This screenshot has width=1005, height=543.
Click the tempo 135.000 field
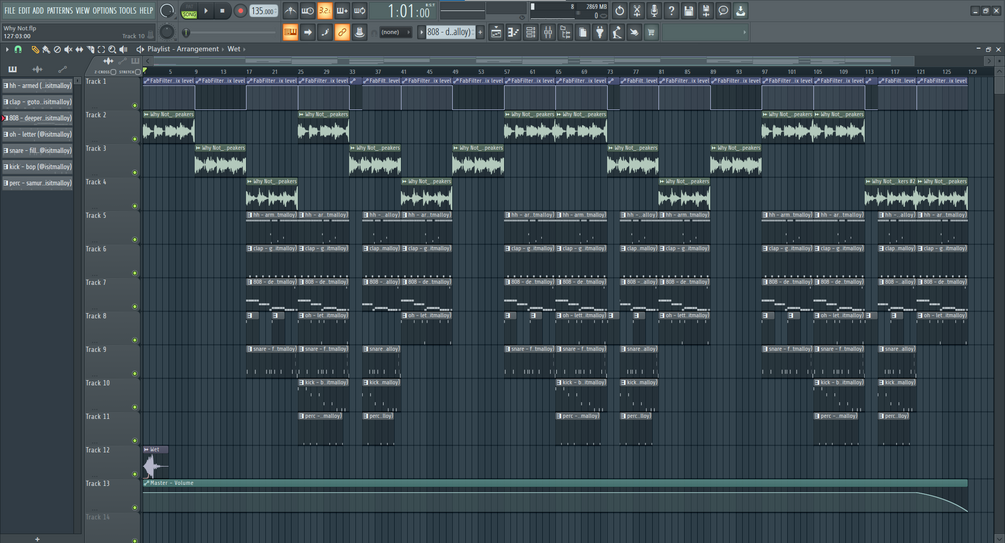(x=263, y=11)
